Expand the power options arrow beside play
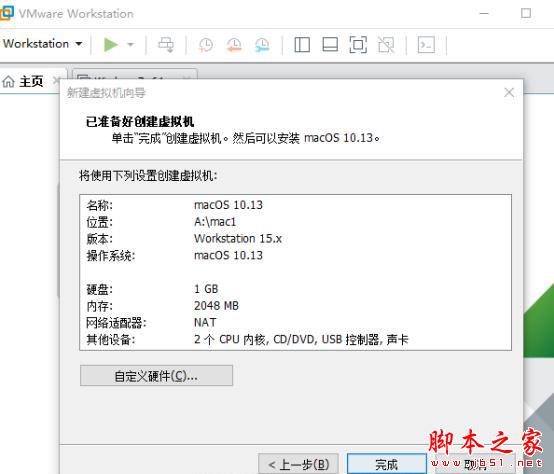This screenshot has height=474, width=554. pyautogui.click(x=131, y=45)
